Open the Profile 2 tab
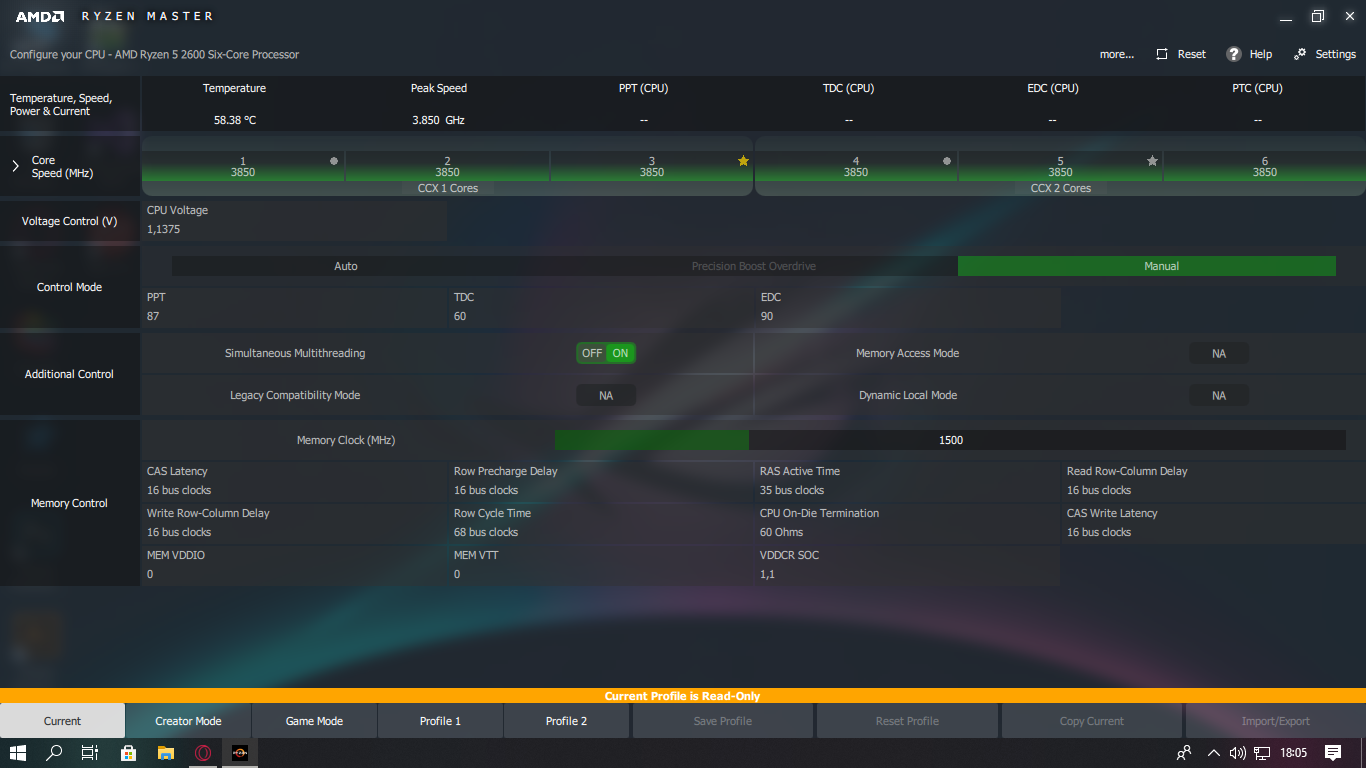 point(566,721)
